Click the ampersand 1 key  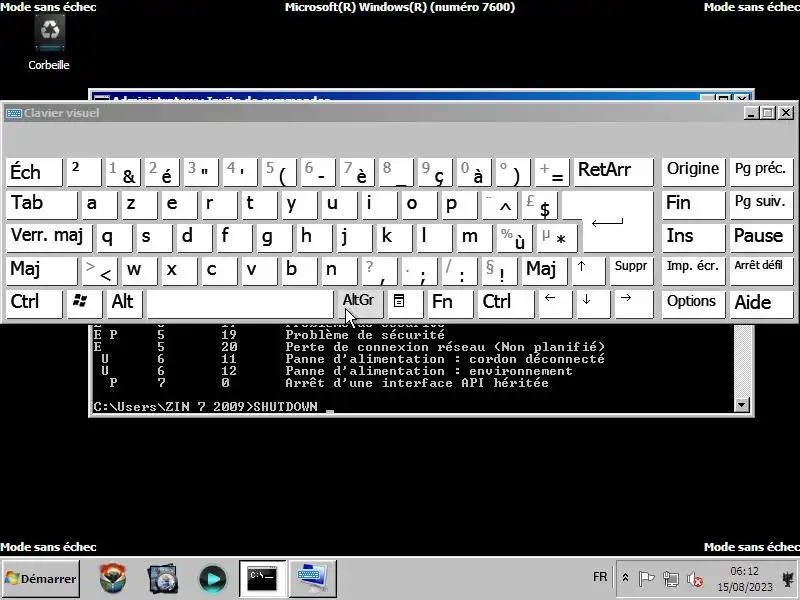point(122,171)
